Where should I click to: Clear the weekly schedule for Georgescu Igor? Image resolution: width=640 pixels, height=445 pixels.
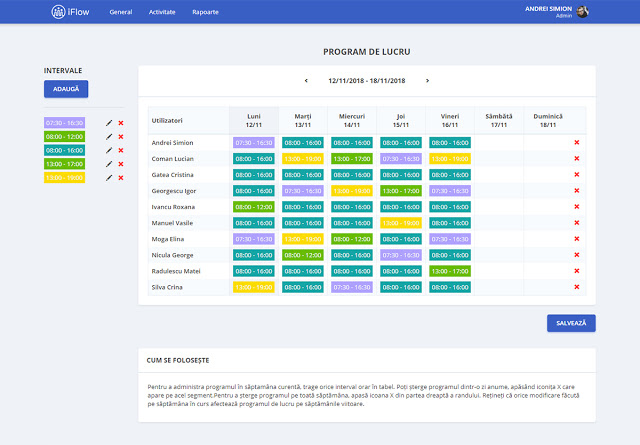577,190
